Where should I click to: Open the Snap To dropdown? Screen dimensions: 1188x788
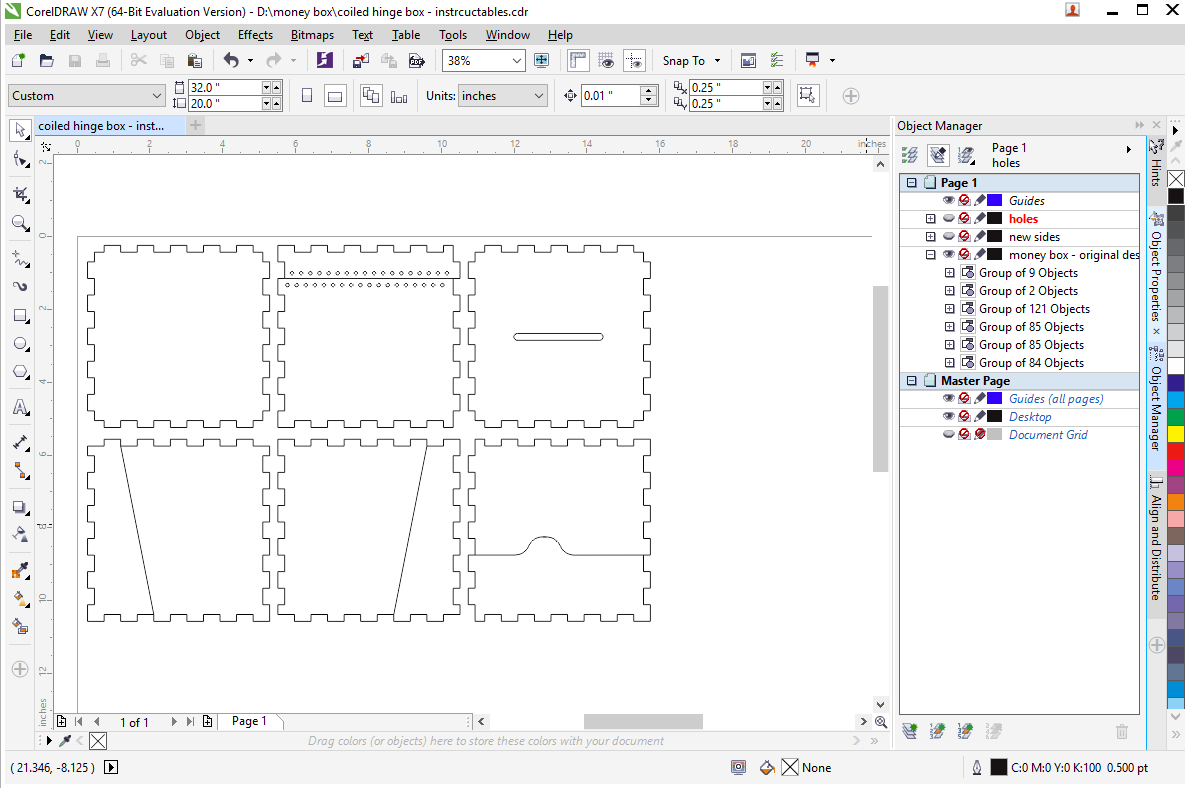[717, 61]
